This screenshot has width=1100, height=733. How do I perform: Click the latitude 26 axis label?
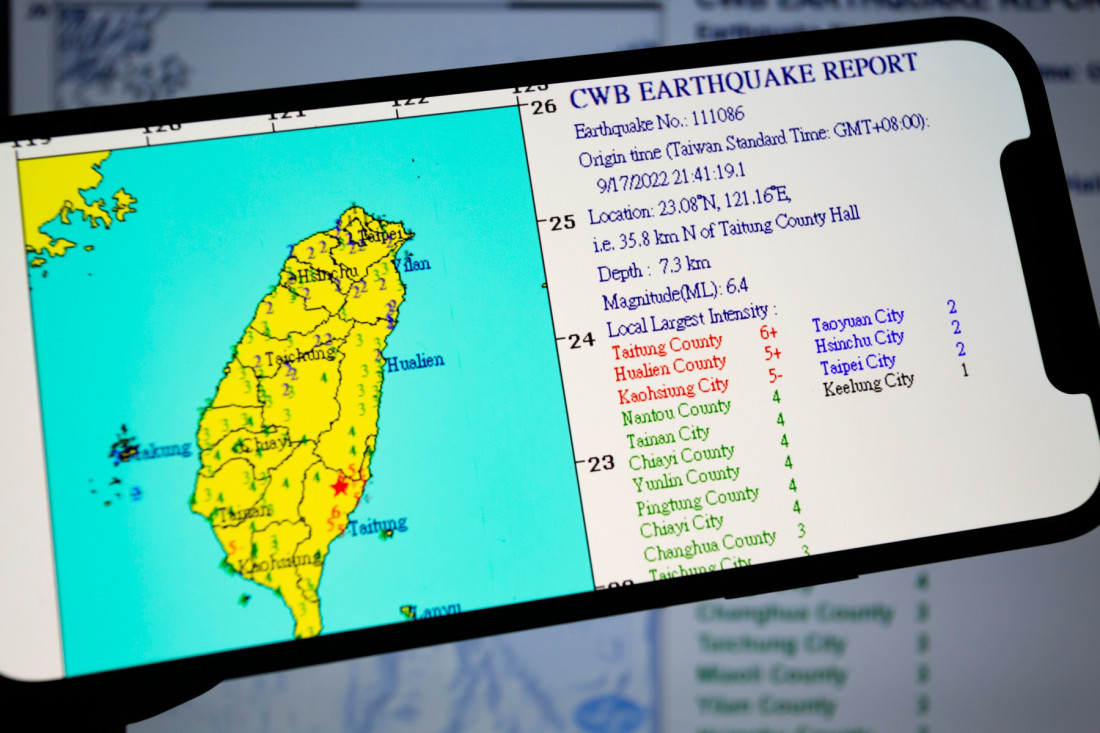tap(543, 107)
